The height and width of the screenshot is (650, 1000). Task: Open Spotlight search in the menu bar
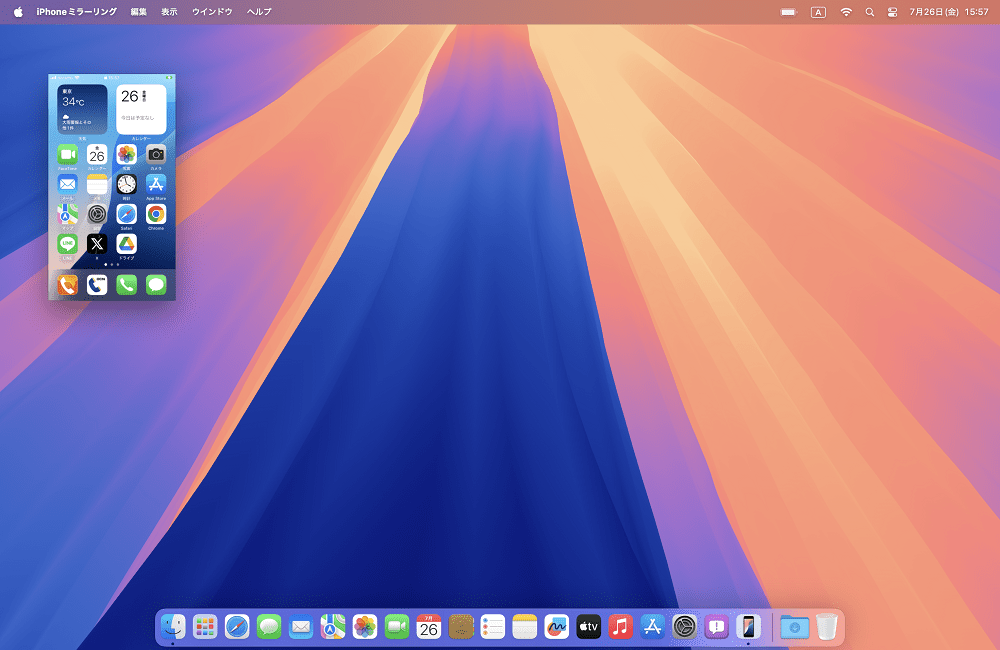(x=869, y=12)
